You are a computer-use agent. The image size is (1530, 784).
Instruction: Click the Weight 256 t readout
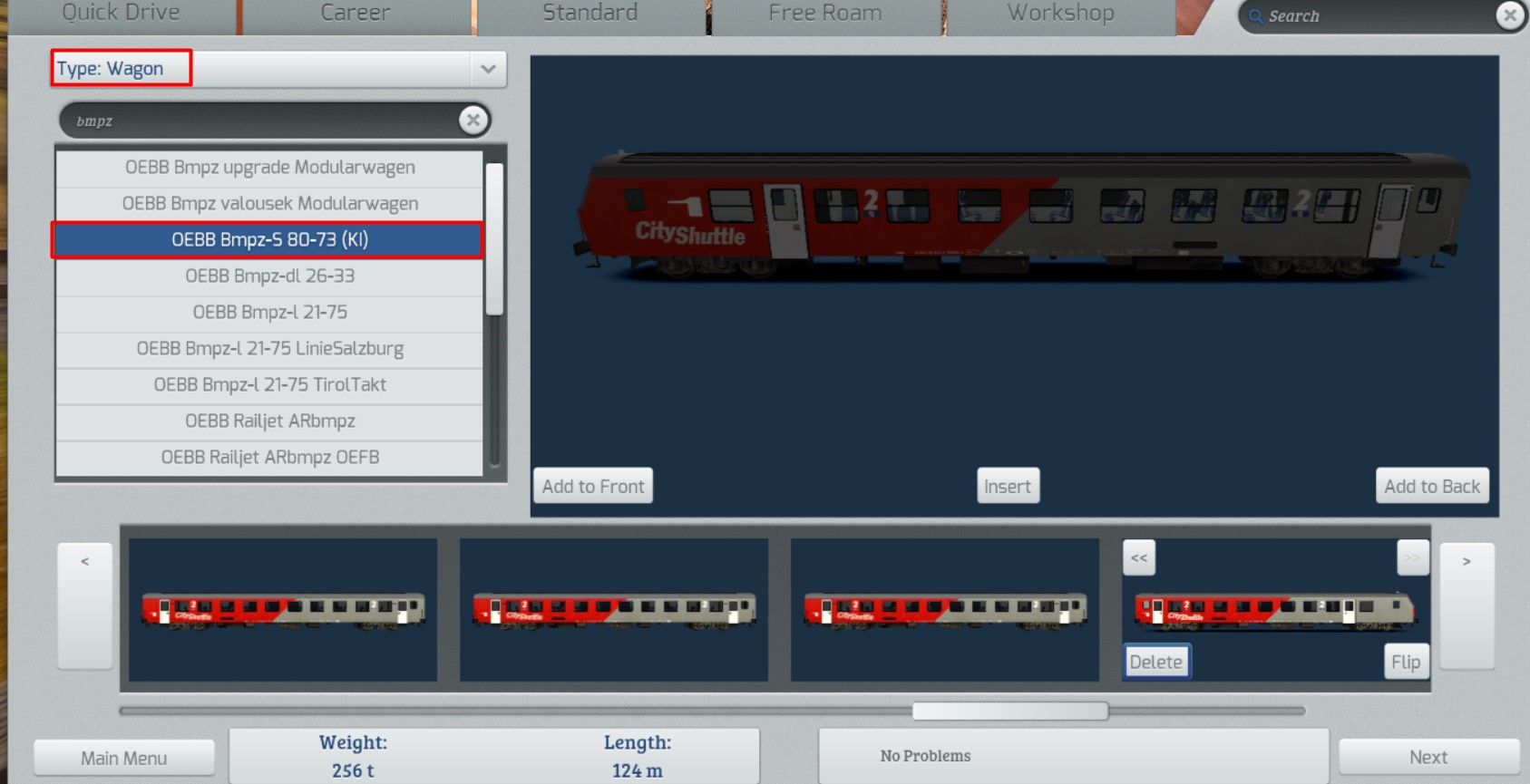pyautogui.click(x=353, y=756)
